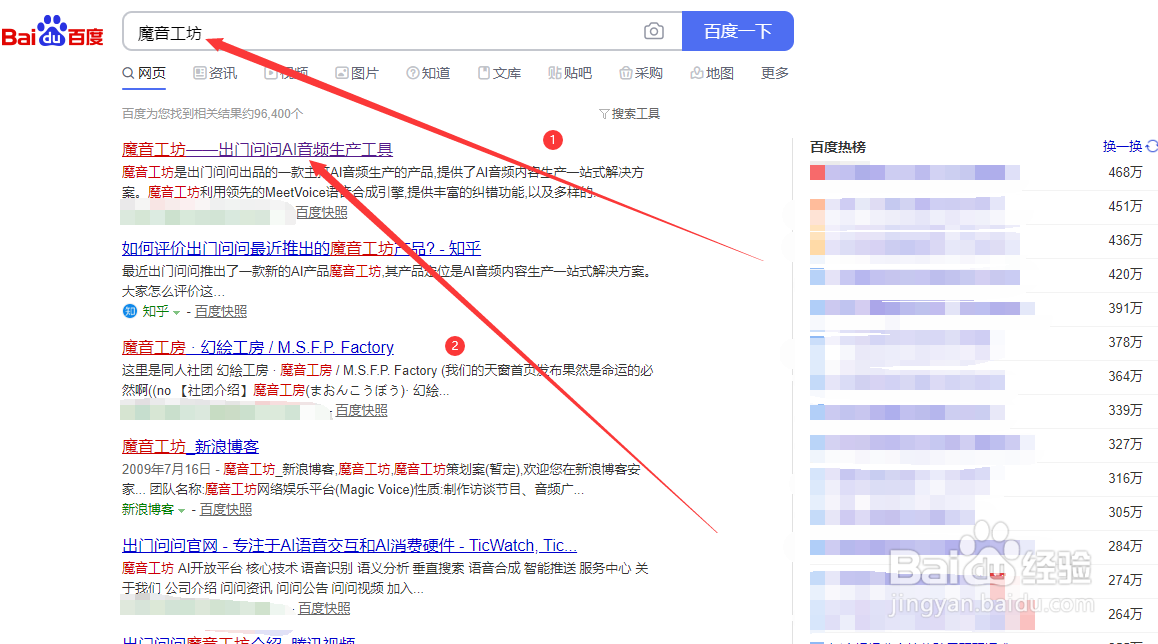This screenshot has height=644, width=1158.
Task: Open hot list item with 436万
Action: coord(976,241)
